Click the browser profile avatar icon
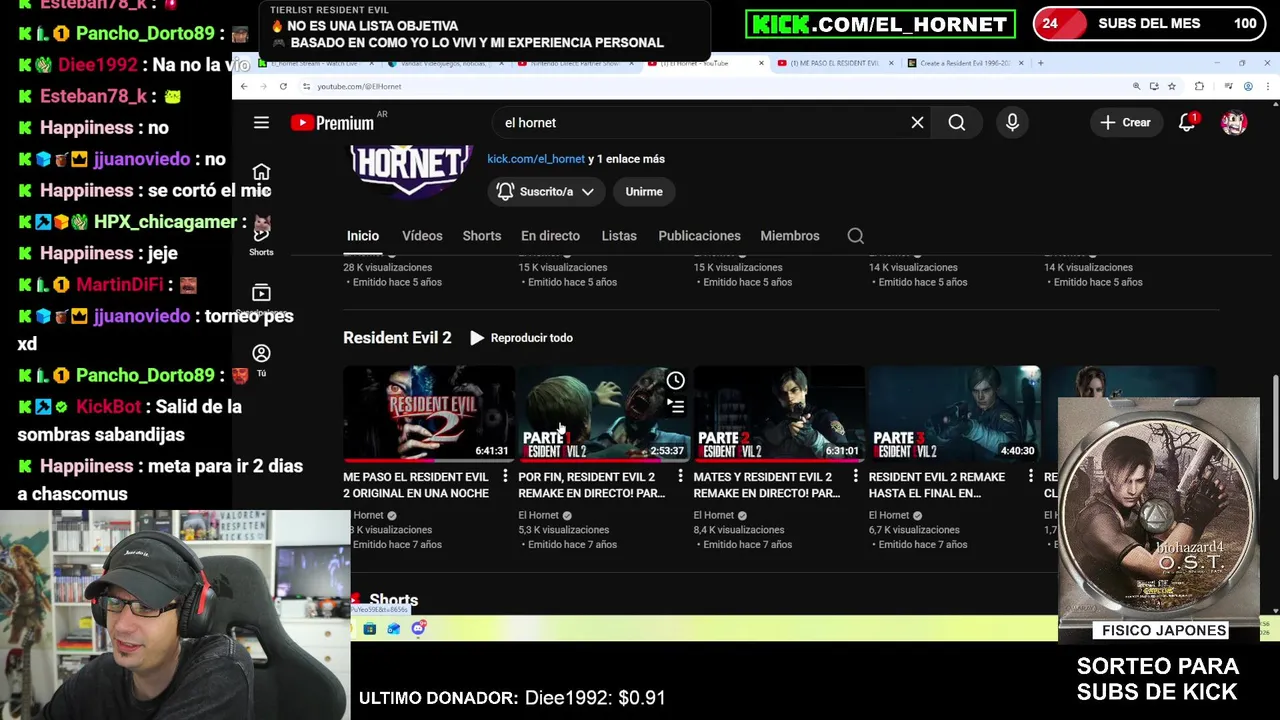The image size is (1280, 720). 1248,86
